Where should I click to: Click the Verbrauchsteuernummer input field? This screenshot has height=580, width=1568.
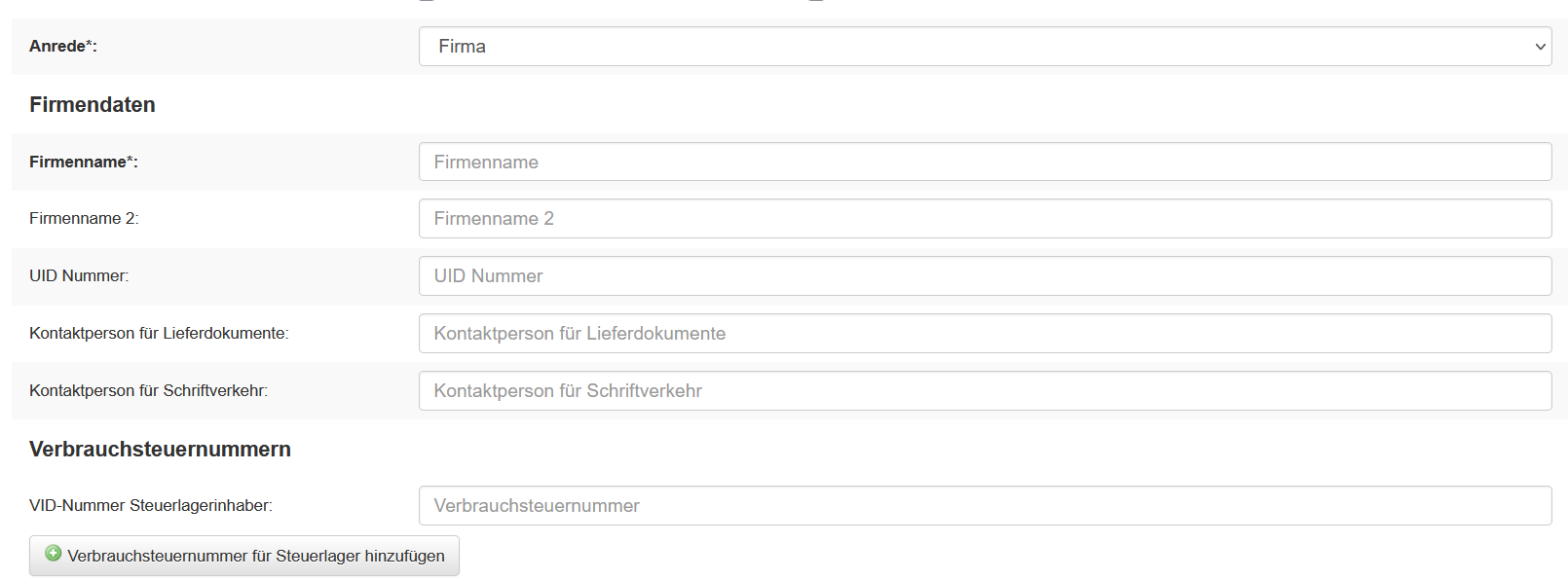click(984, 506)
